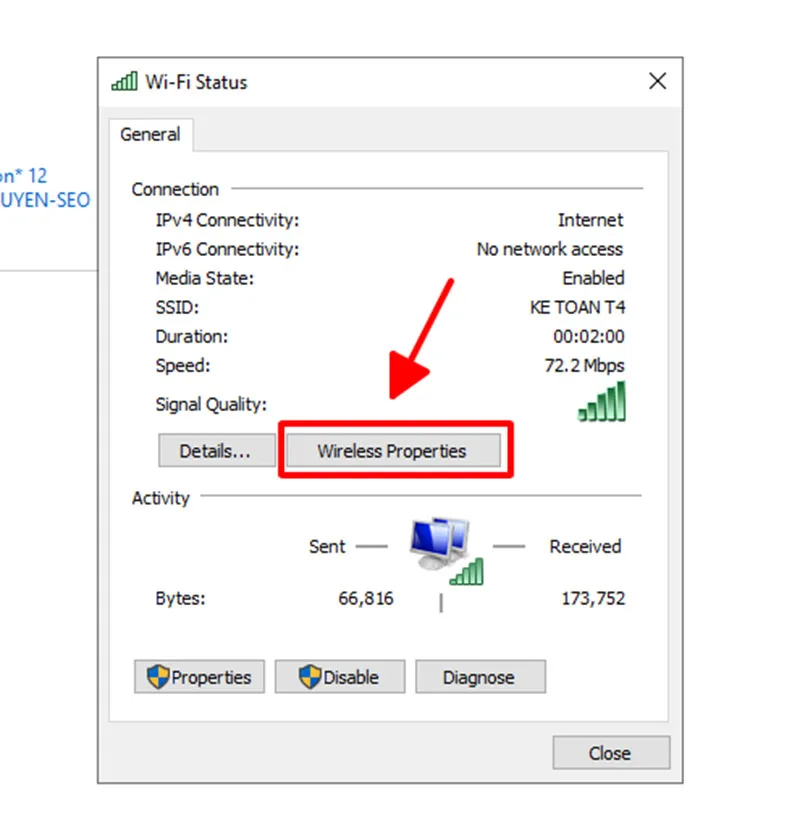Select the General tab
Screen dimensions: 800x839
(150, 134)
